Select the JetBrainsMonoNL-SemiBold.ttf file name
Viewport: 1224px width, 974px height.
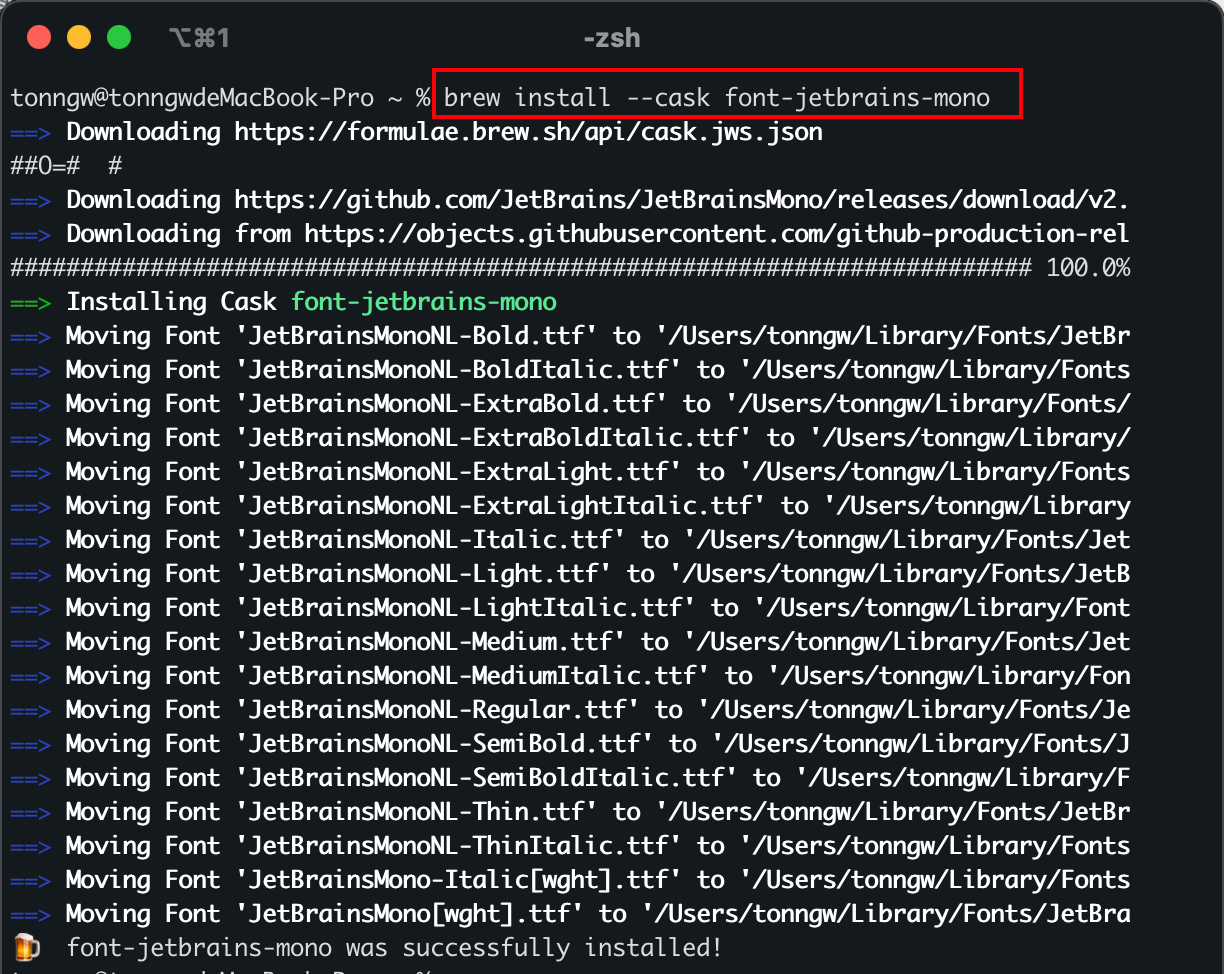[x=444, y=744]
